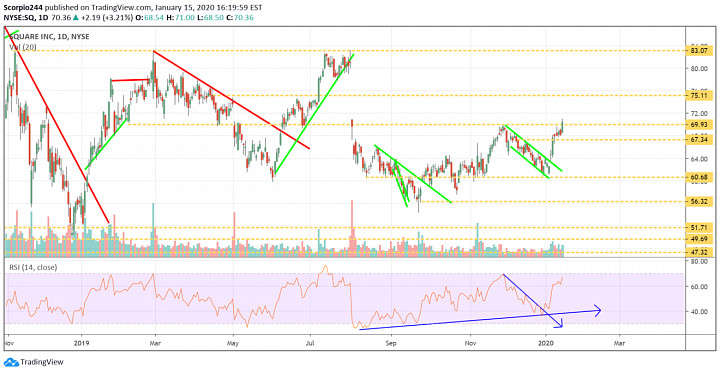This screenshot has height=373, width=720.
Task: Click the NYSE:SQ symbol text
Action: [x=19, y=17]
